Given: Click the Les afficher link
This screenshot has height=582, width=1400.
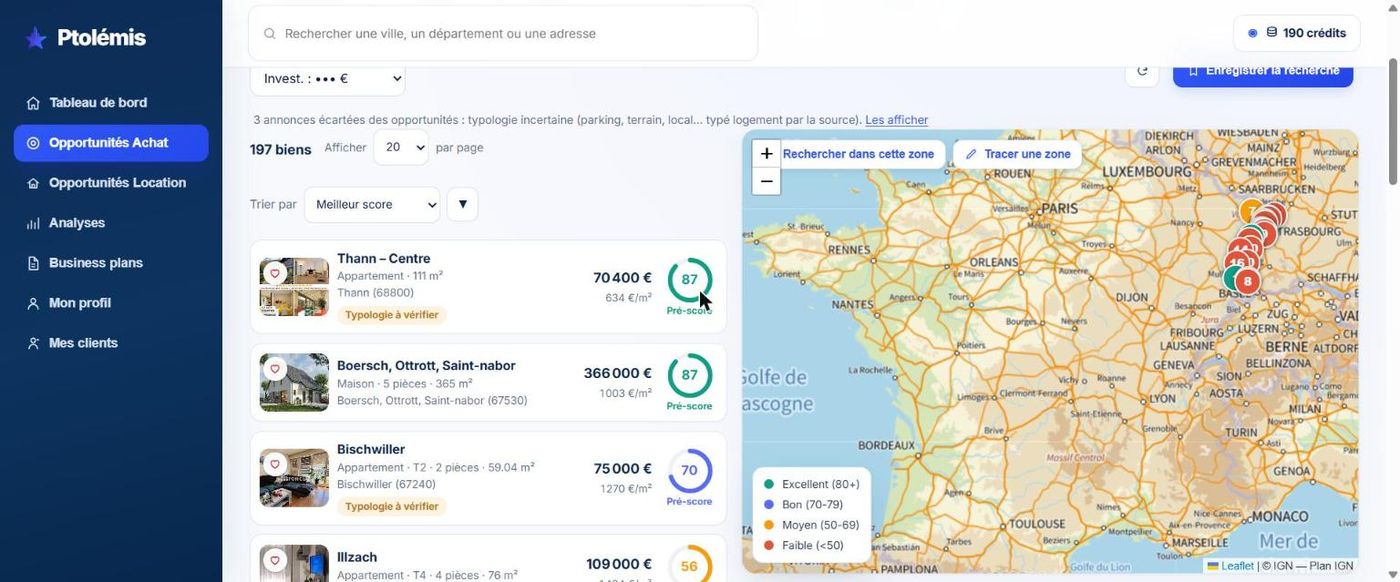Looking at the screenshot, I should pyautogui.click(x=897, y=120).
